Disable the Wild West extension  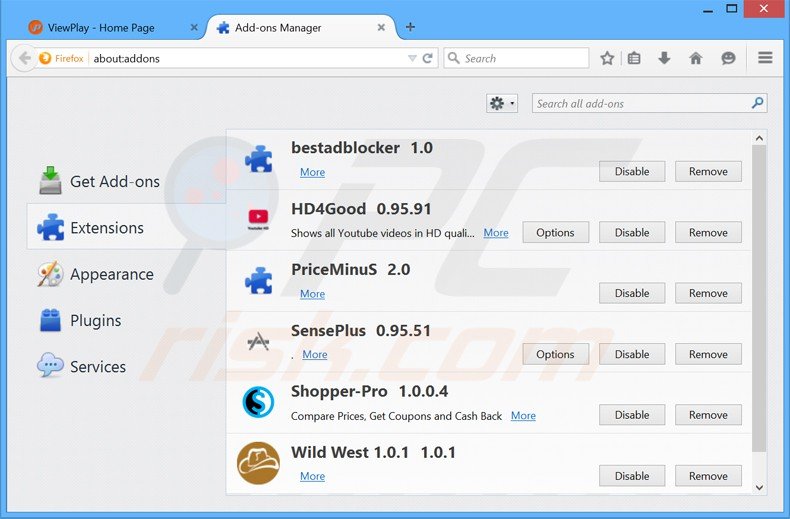[x=632, y=476]
